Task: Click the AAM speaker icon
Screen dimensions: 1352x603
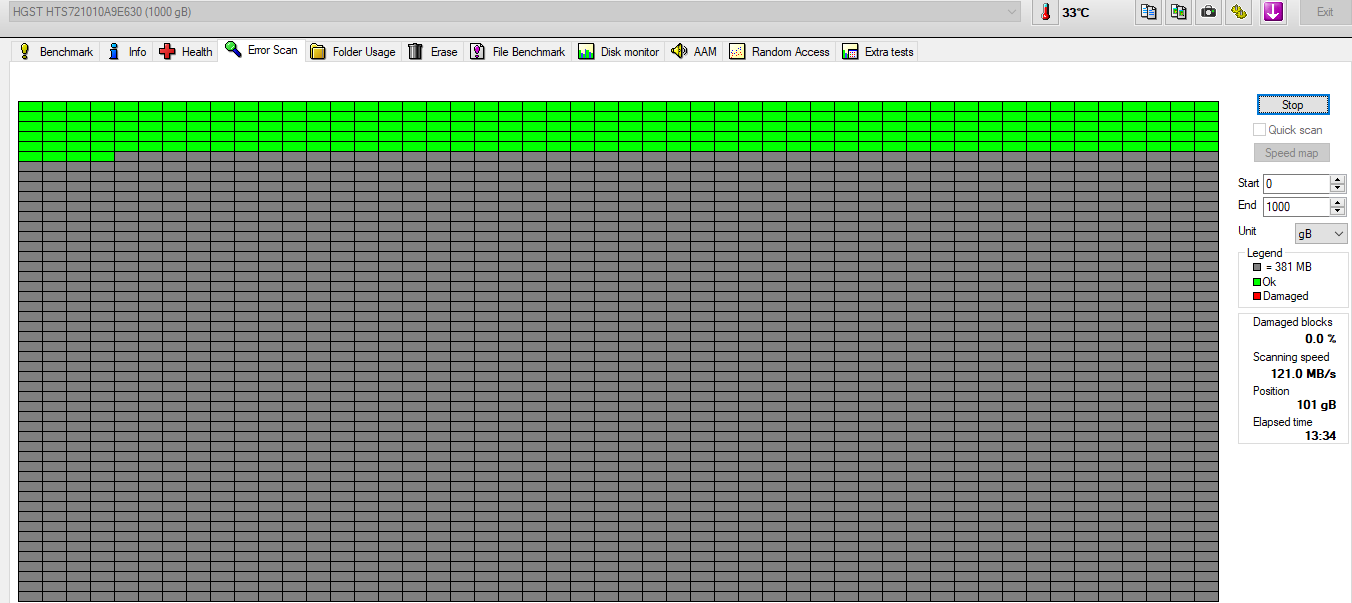Action: click(679, 51)
